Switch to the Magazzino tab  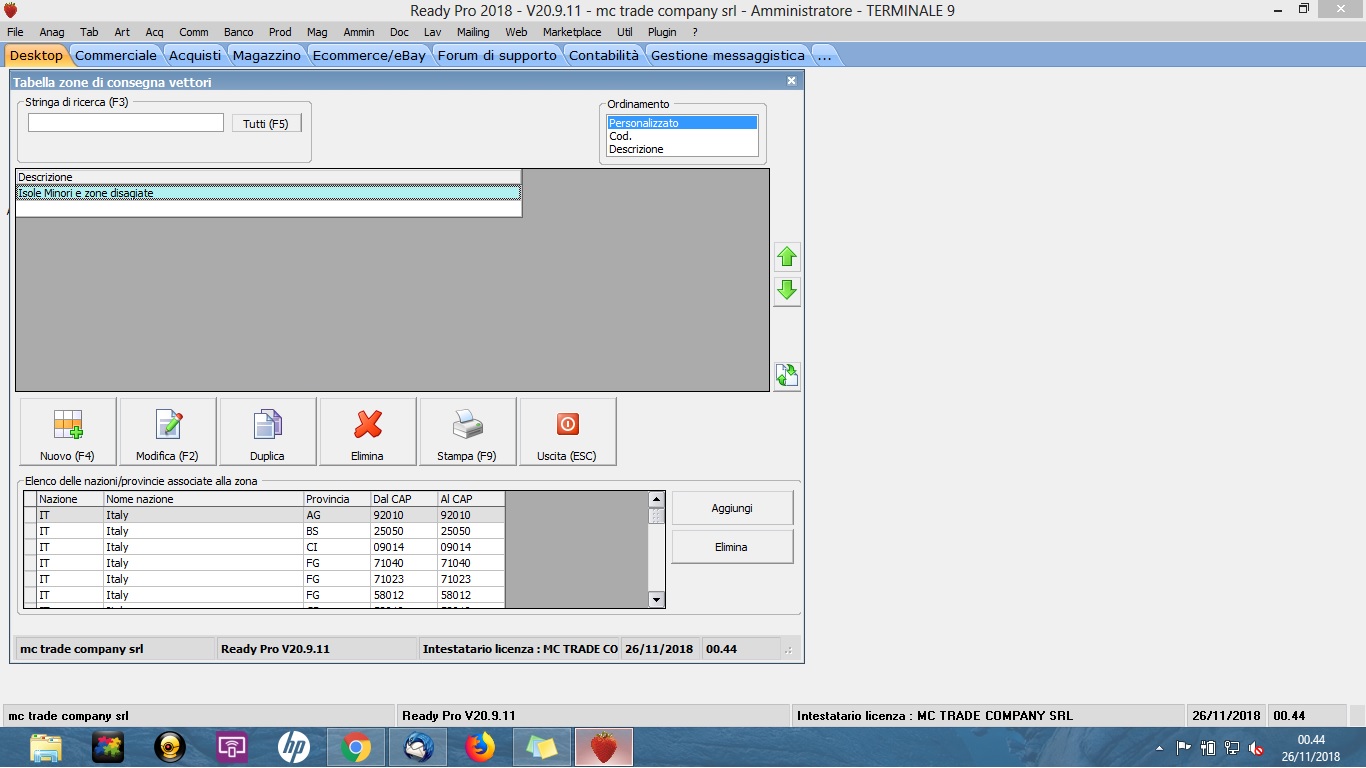pos(267,55)
